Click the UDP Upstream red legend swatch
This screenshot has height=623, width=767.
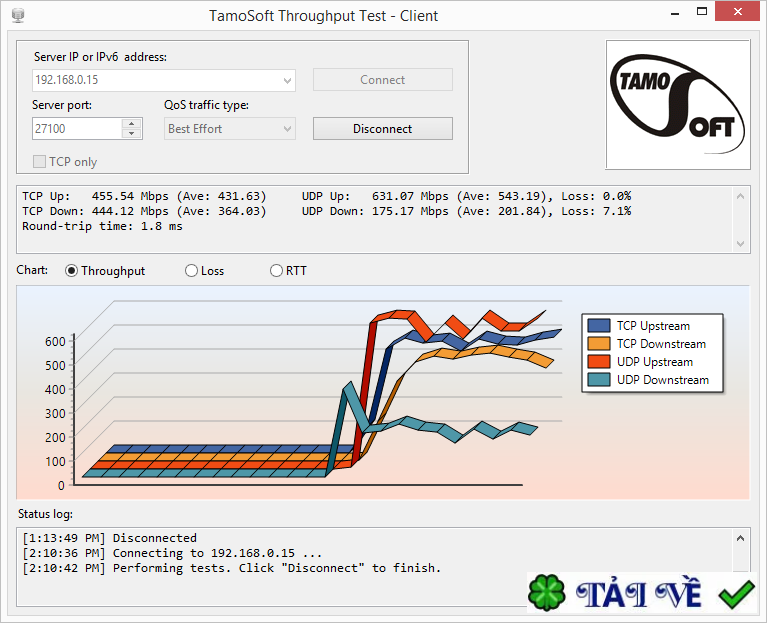pos(599,362)
